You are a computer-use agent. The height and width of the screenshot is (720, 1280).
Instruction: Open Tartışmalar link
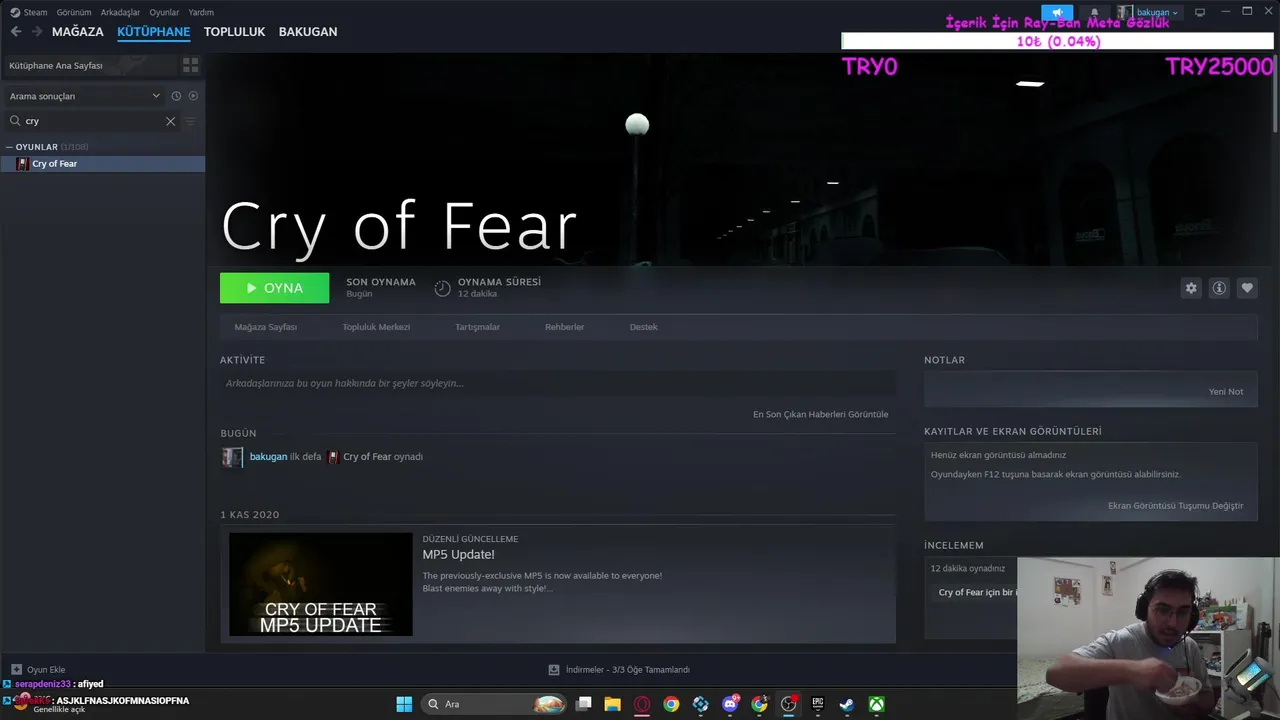click(477, 327)
